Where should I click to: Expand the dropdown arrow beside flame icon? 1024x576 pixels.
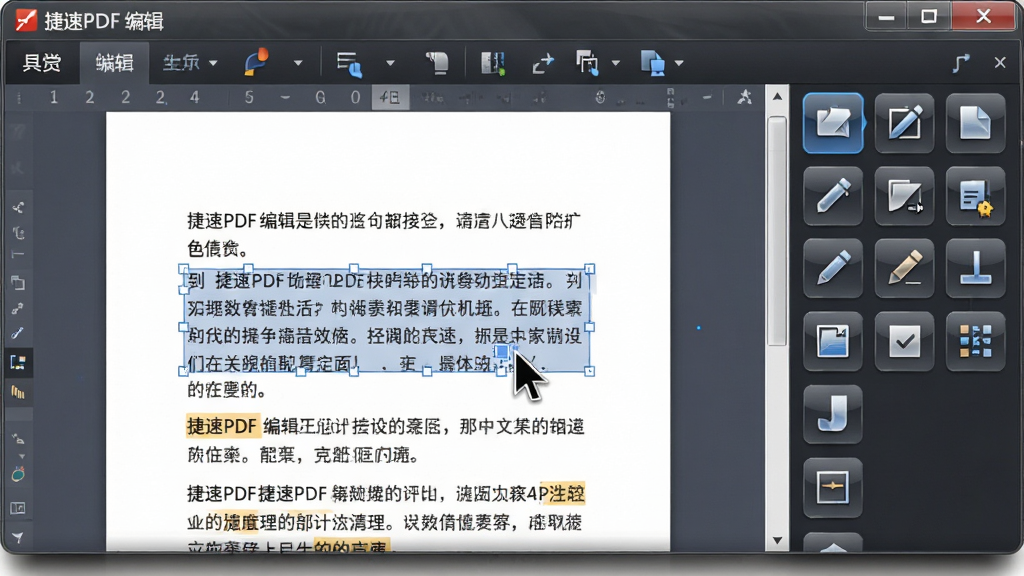click(x=298, y=63)
